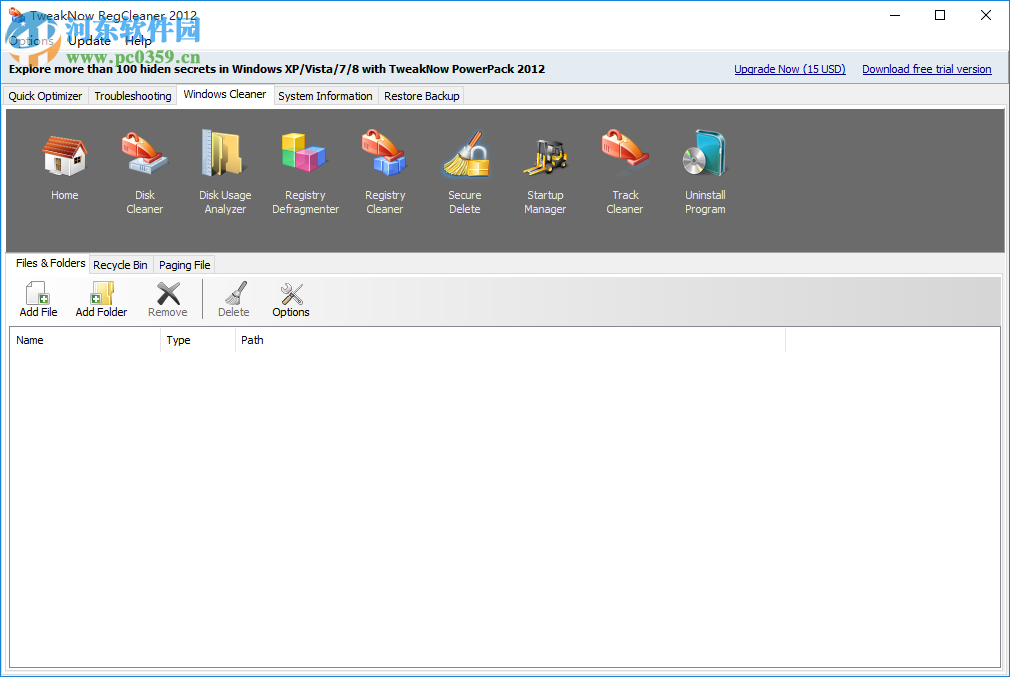Viewport: 1010px width, 677px height.
Task: Switch to the Recycle Bin tab
Action: coord(120,264)
